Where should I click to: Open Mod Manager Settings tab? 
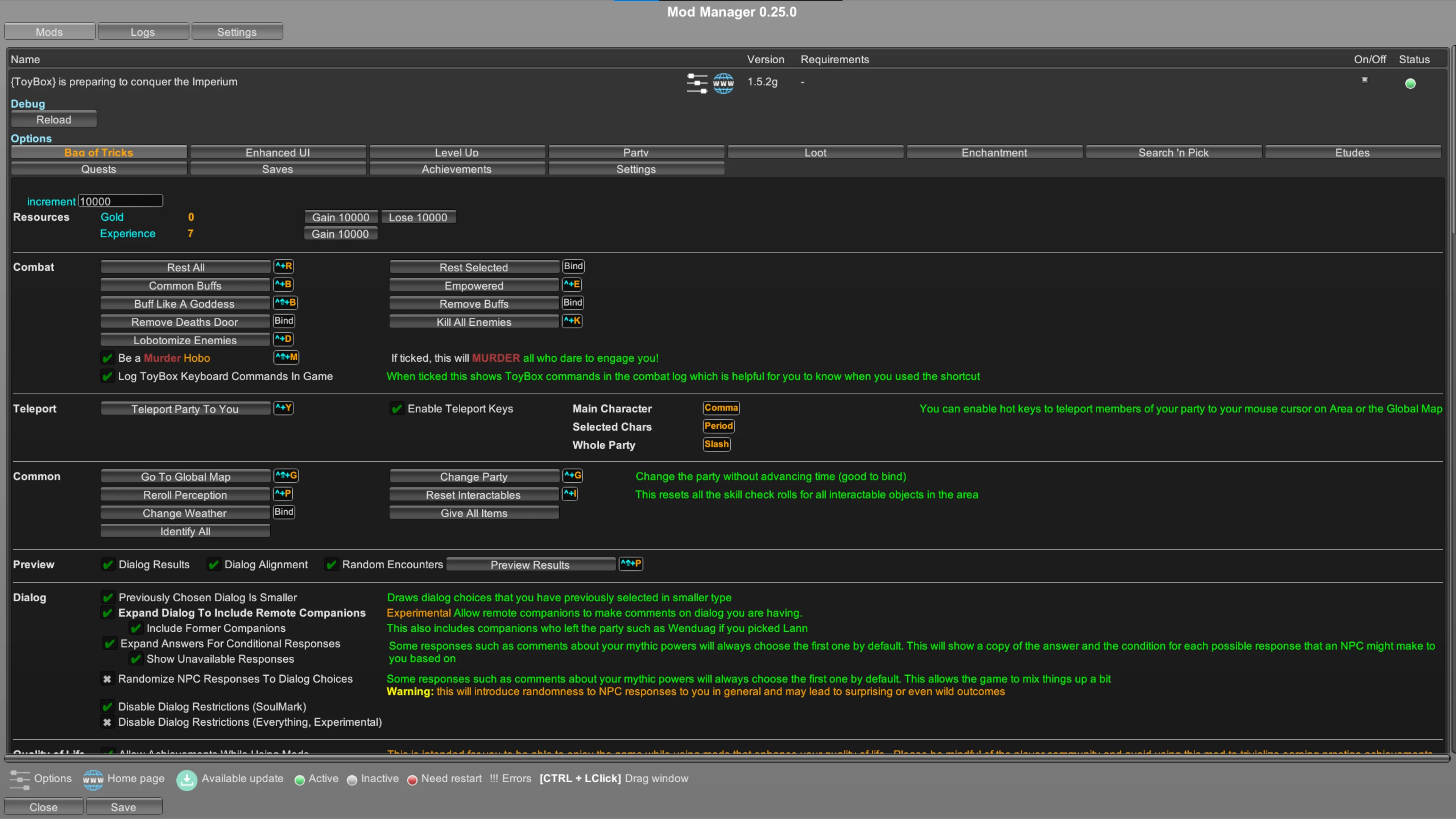pyautogui.click(x=237, y=31)
